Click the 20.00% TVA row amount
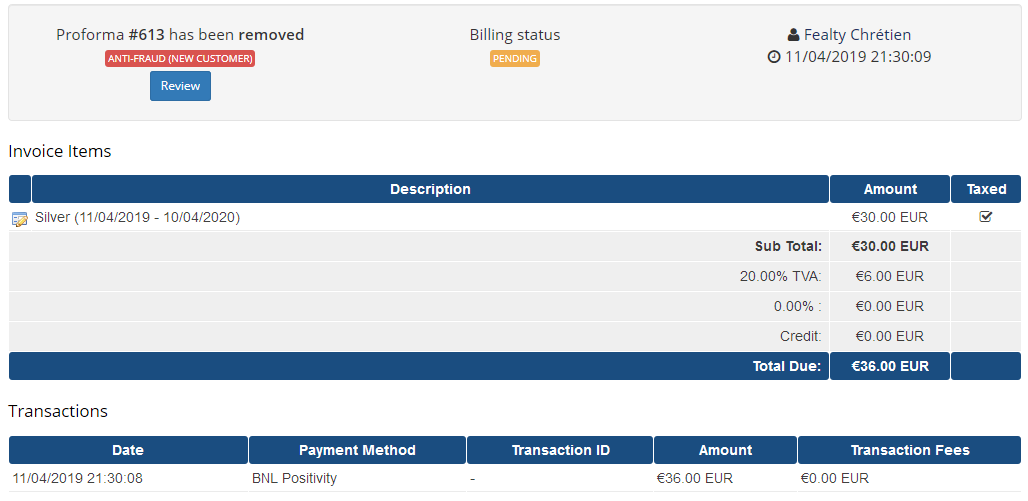1028x501 pixels. [x=890, y=276]
